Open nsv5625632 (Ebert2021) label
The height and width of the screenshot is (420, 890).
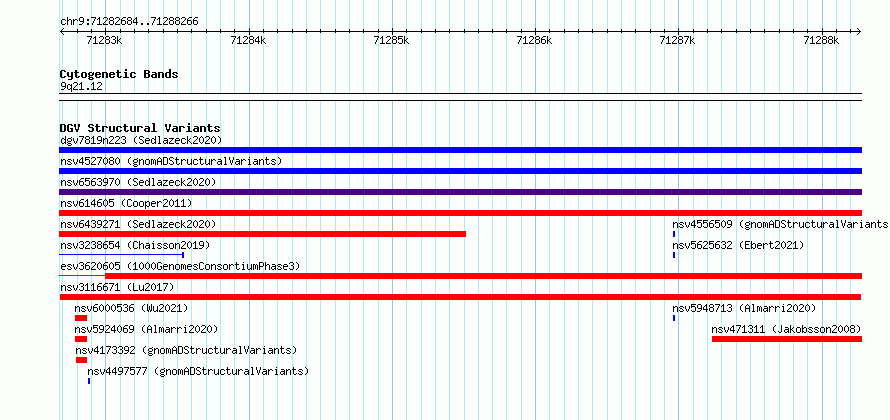[738, 245]
